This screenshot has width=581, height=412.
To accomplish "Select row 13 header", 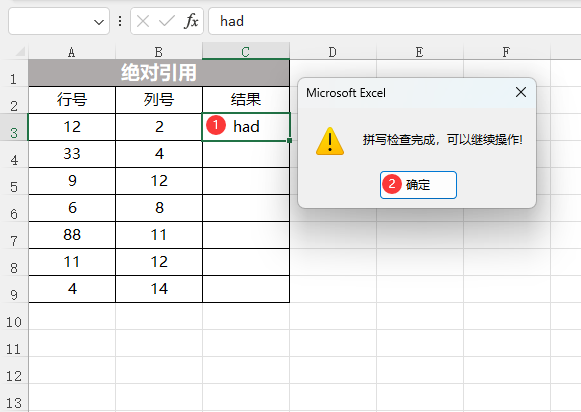I will [14, 398].
